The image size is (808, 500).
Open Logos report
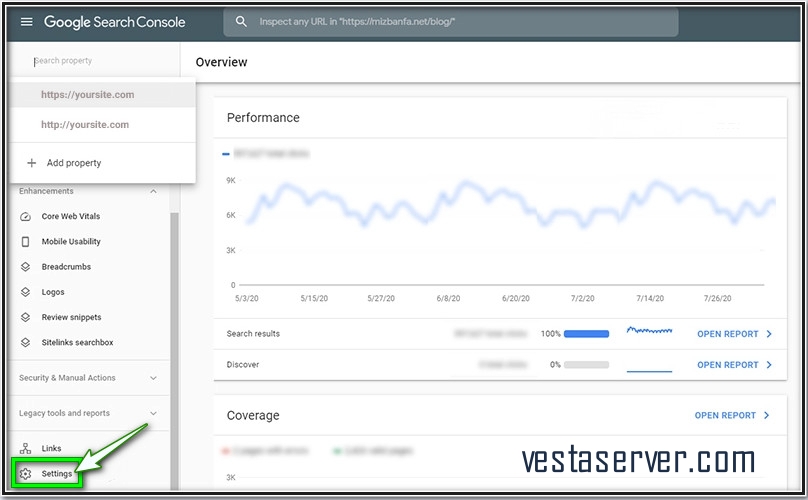pyautogui.click(x=53, y=292)
